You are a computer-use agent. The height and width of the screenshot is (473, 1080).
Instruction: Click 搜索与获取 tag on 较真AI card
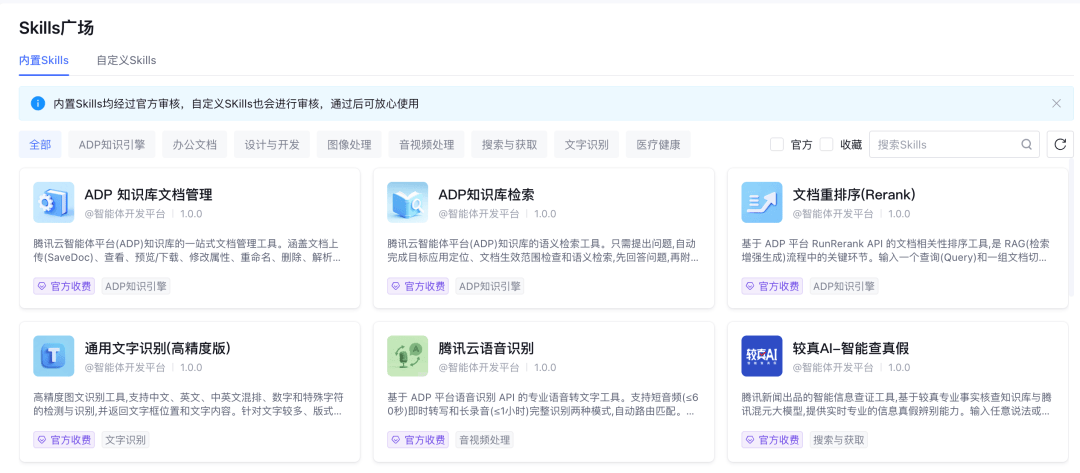tap(838, 440)
